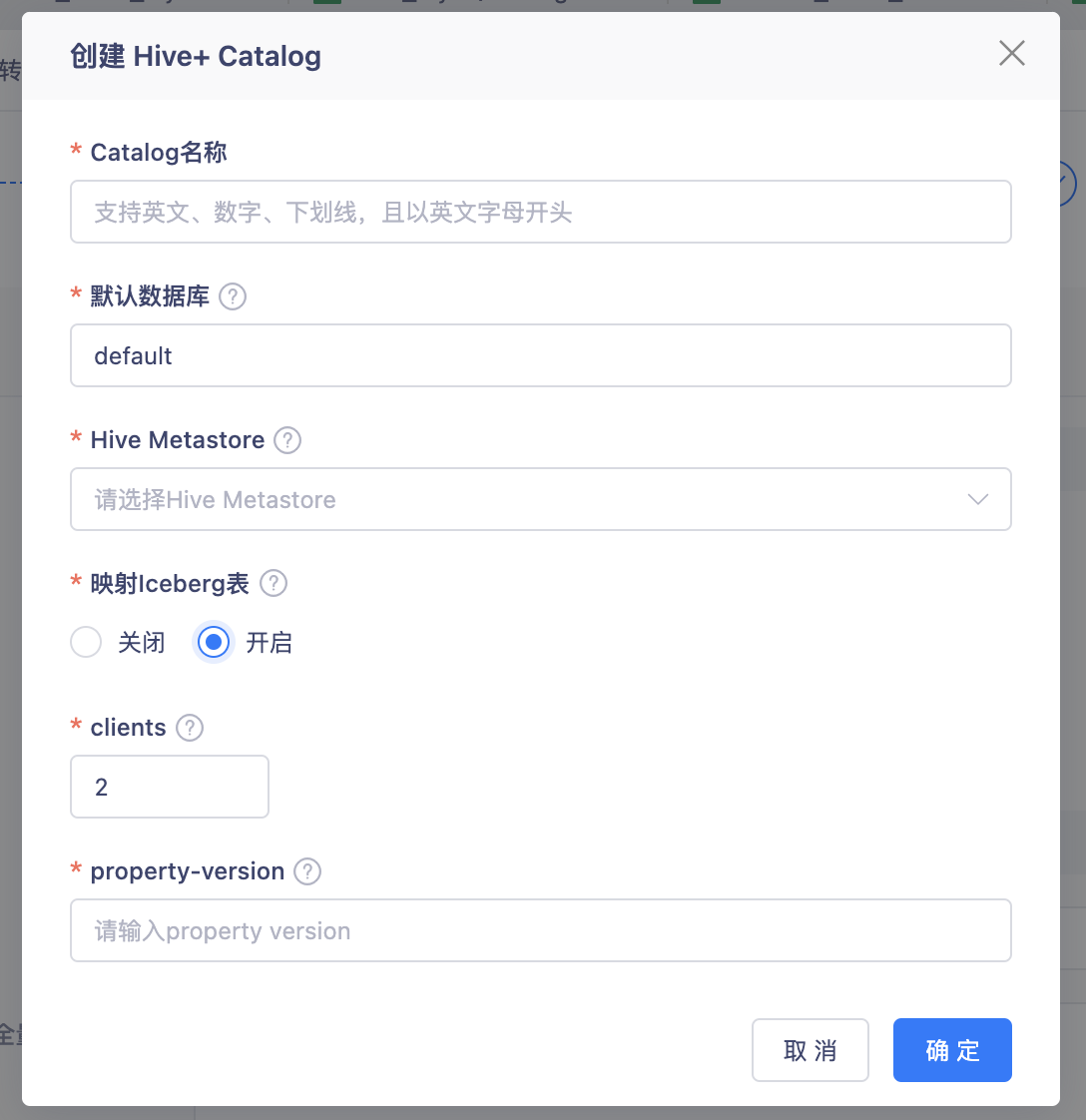This screenshot has height=1120, width=1086.
Task: Show help for 默认数据库 field
Action: click(233, 296)
